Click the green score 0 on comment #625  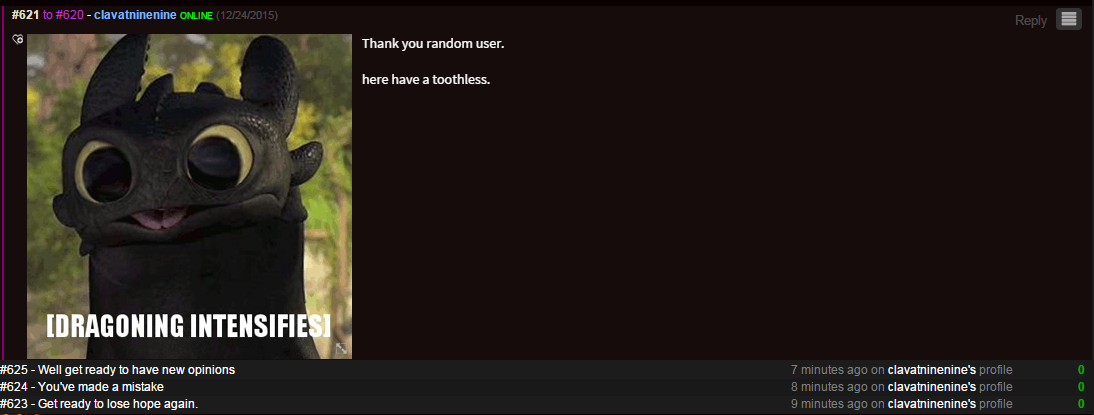point(1081,370)
